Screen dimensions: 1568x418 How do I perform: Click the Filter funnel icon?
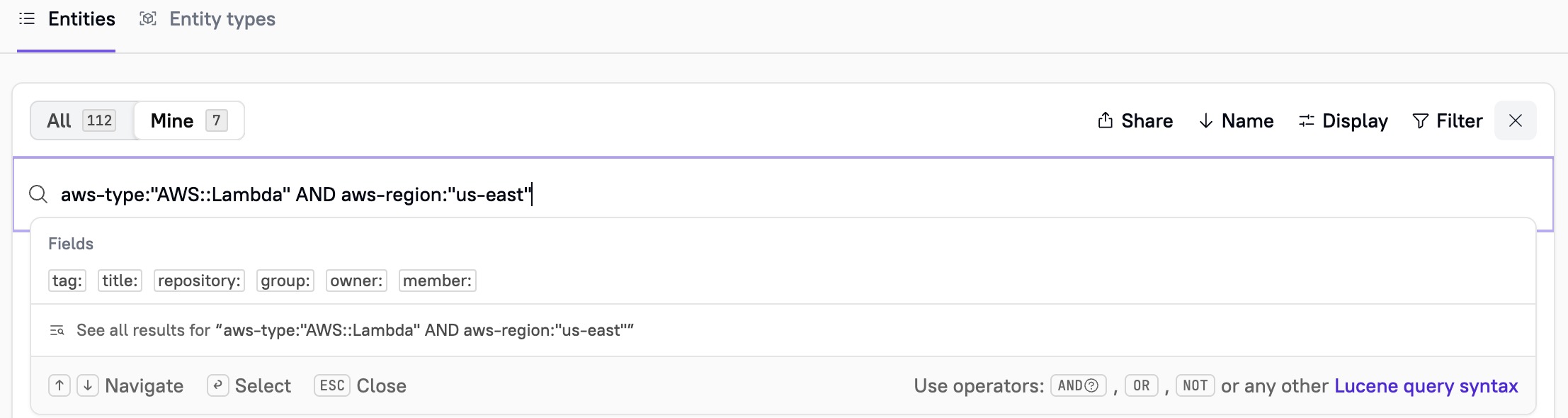[x=1420, y=120]
